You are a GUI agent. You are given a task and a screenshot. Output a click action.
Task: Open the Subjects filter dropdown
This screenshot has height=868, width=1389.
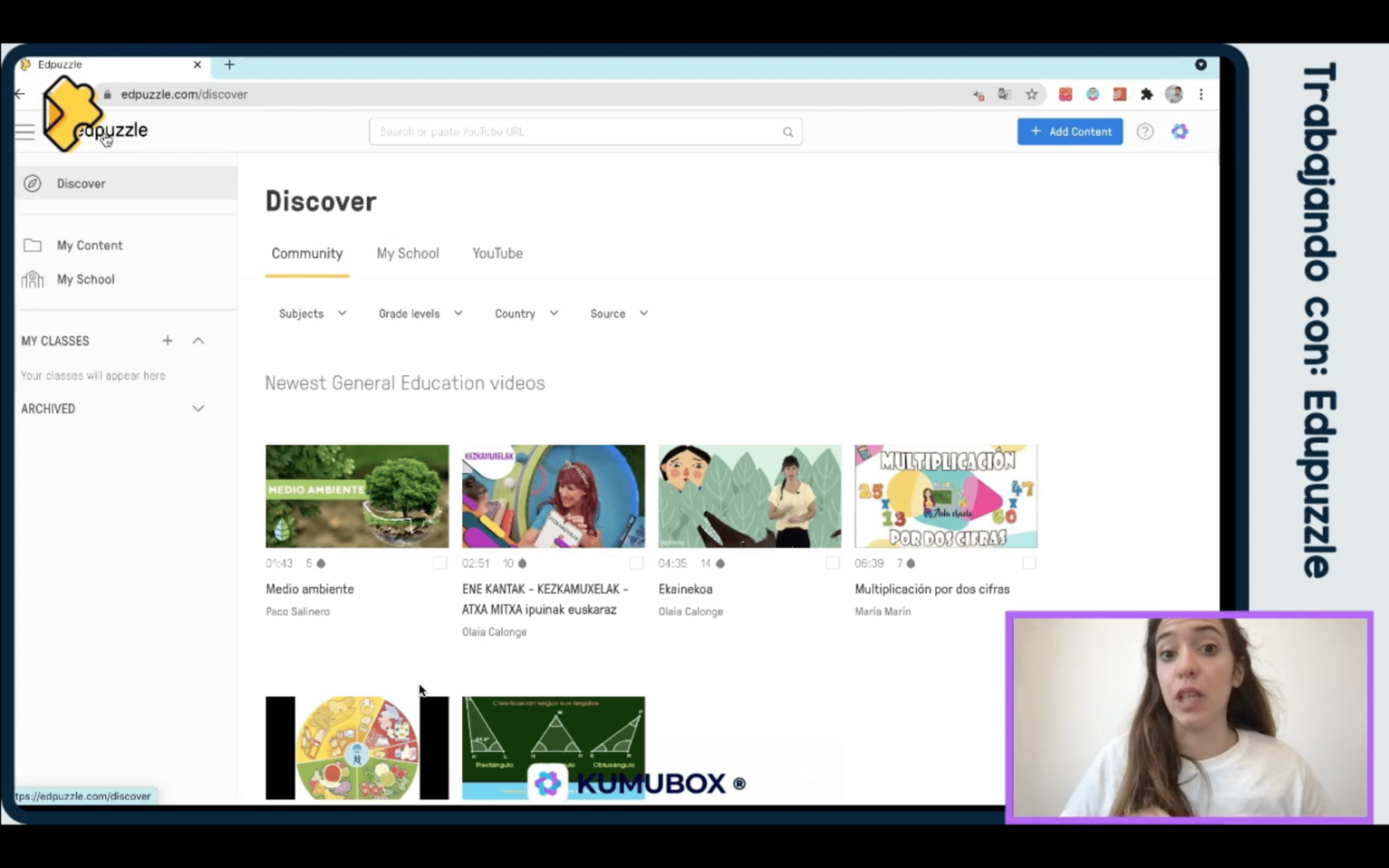point(312,314)
